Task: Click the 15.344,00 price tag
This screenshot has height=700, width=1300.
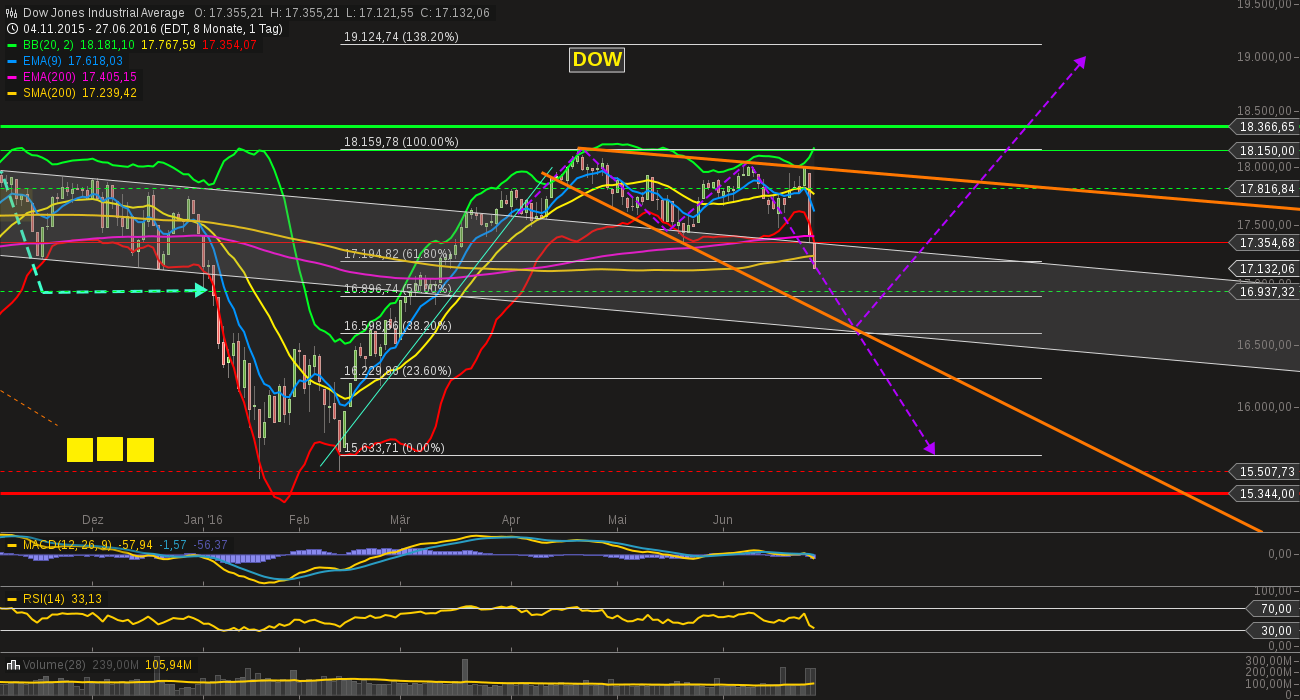Action: (1265, 494)
